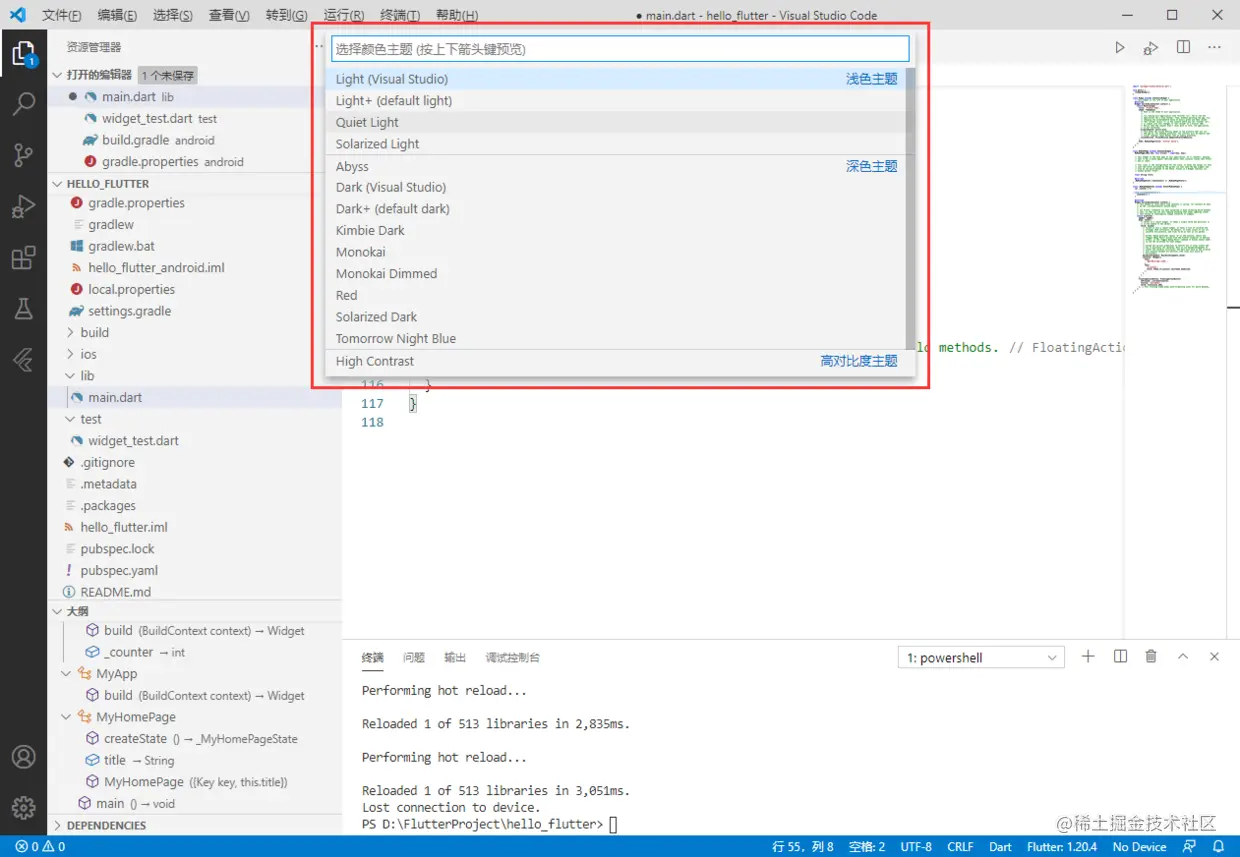Open settings.gradle in the file tree

195,311
